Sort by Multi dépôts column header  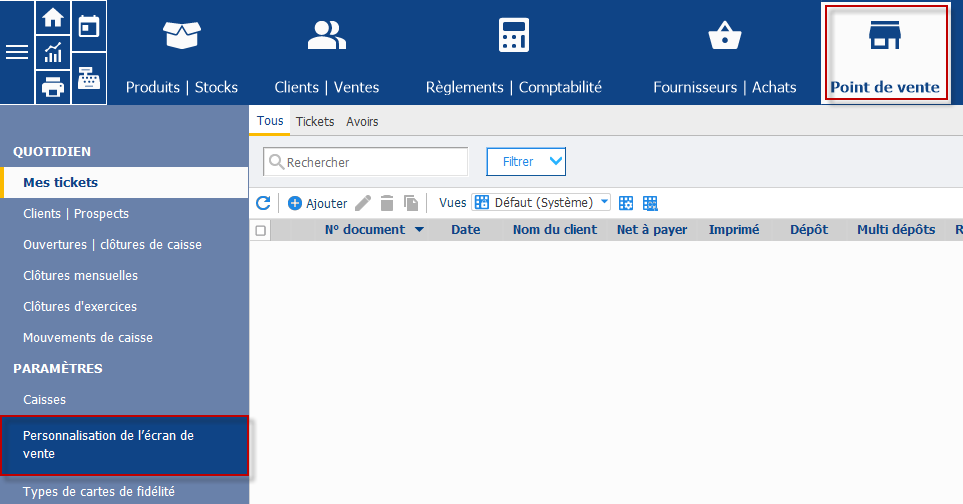tap(896, 230)
